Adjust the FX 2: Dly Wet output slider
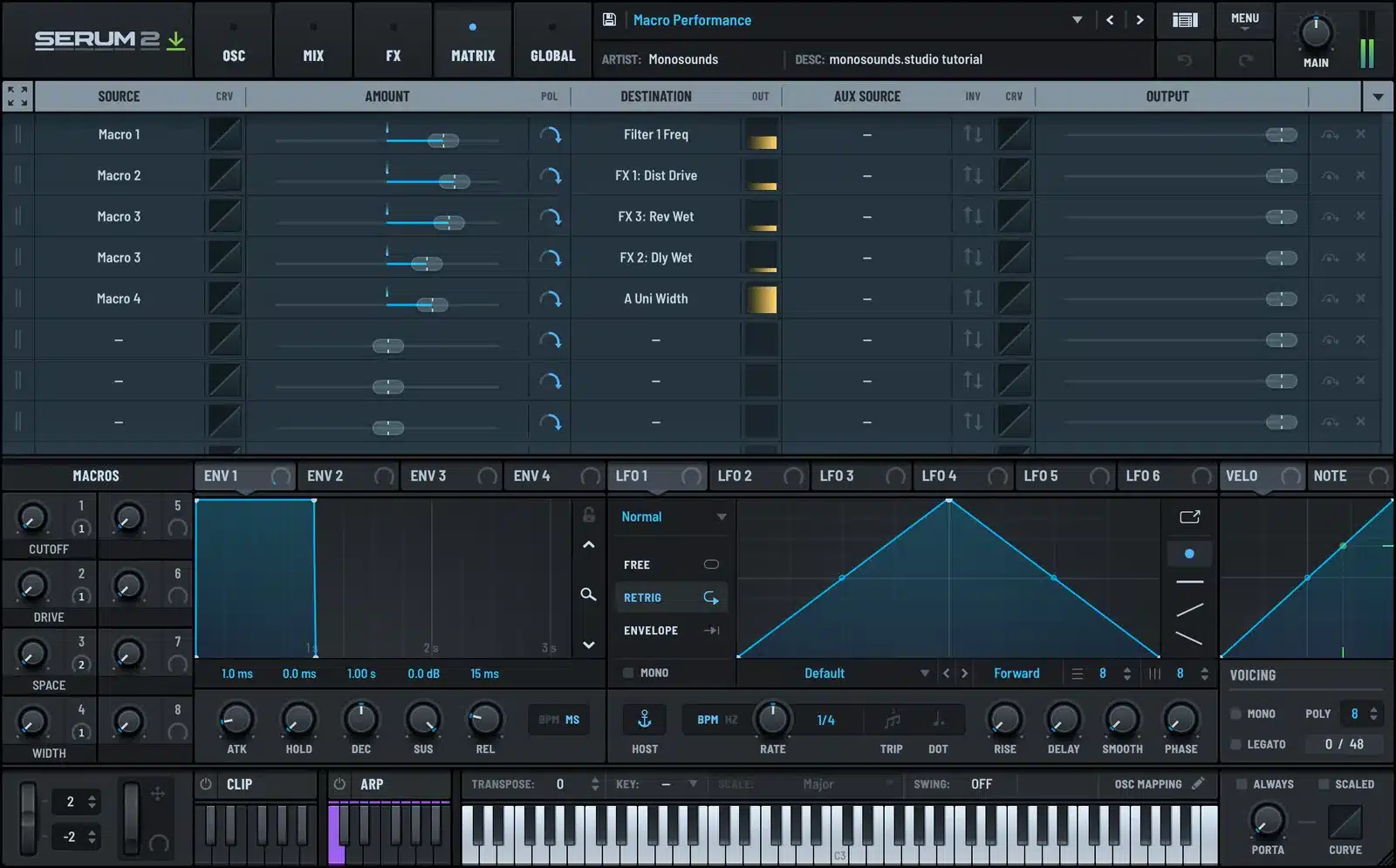The height and width of the screenshot is (868, 1396). click(x=1281, y=257)
